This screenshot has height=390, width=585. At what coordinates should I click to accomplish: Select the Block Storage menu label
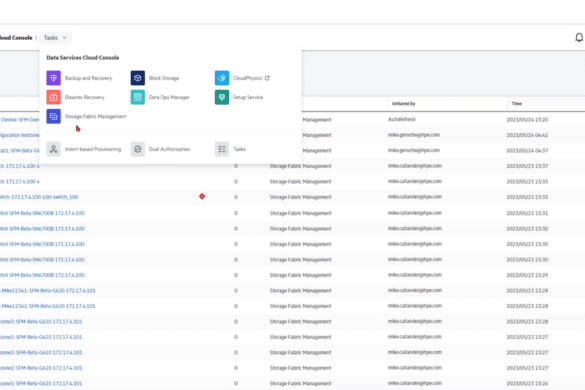point(164,78)
